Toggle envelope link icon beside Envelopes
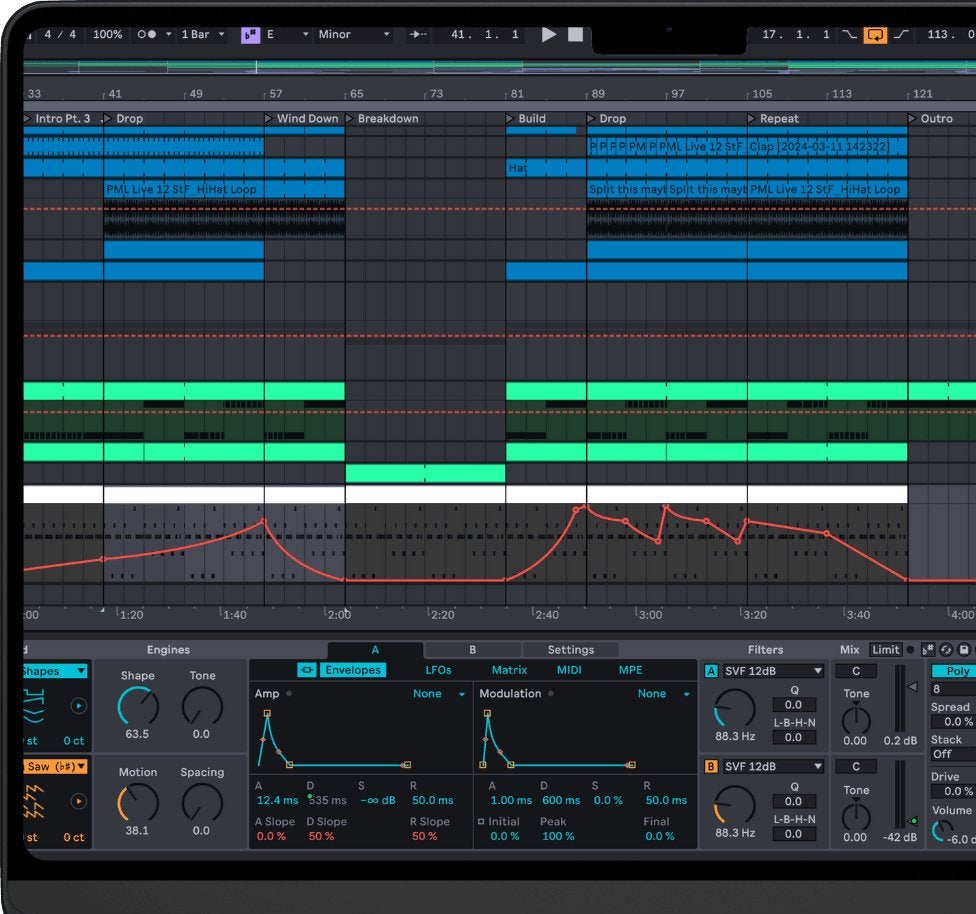Viewport: 976px width, 914px height. pos(306,670)
